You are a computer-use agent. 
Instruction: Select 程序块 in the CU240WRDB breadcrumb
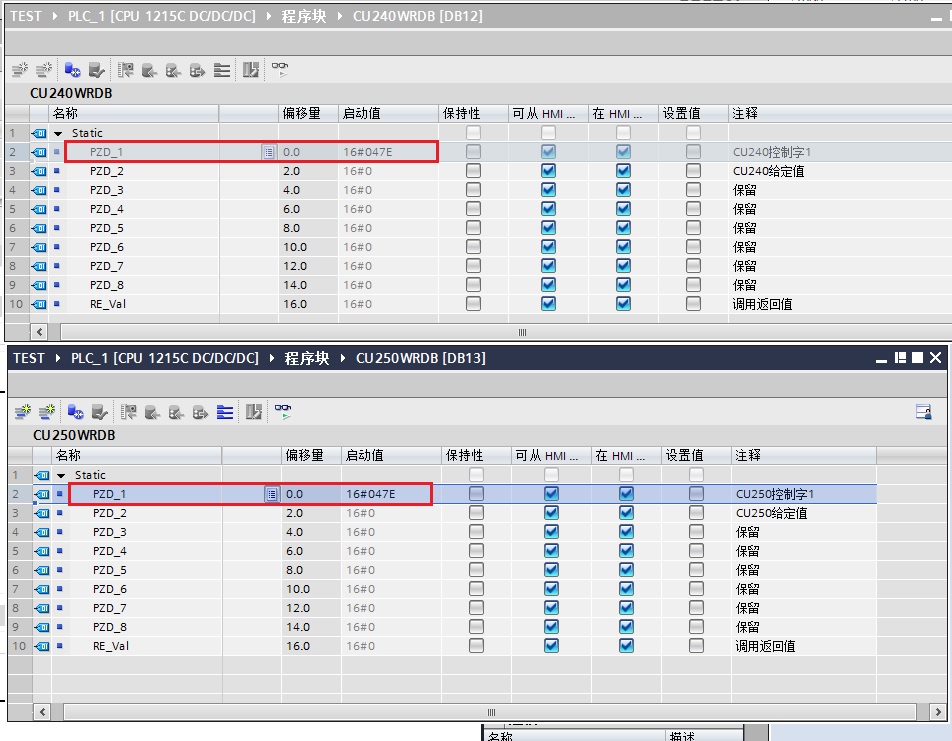coord(304,16)
